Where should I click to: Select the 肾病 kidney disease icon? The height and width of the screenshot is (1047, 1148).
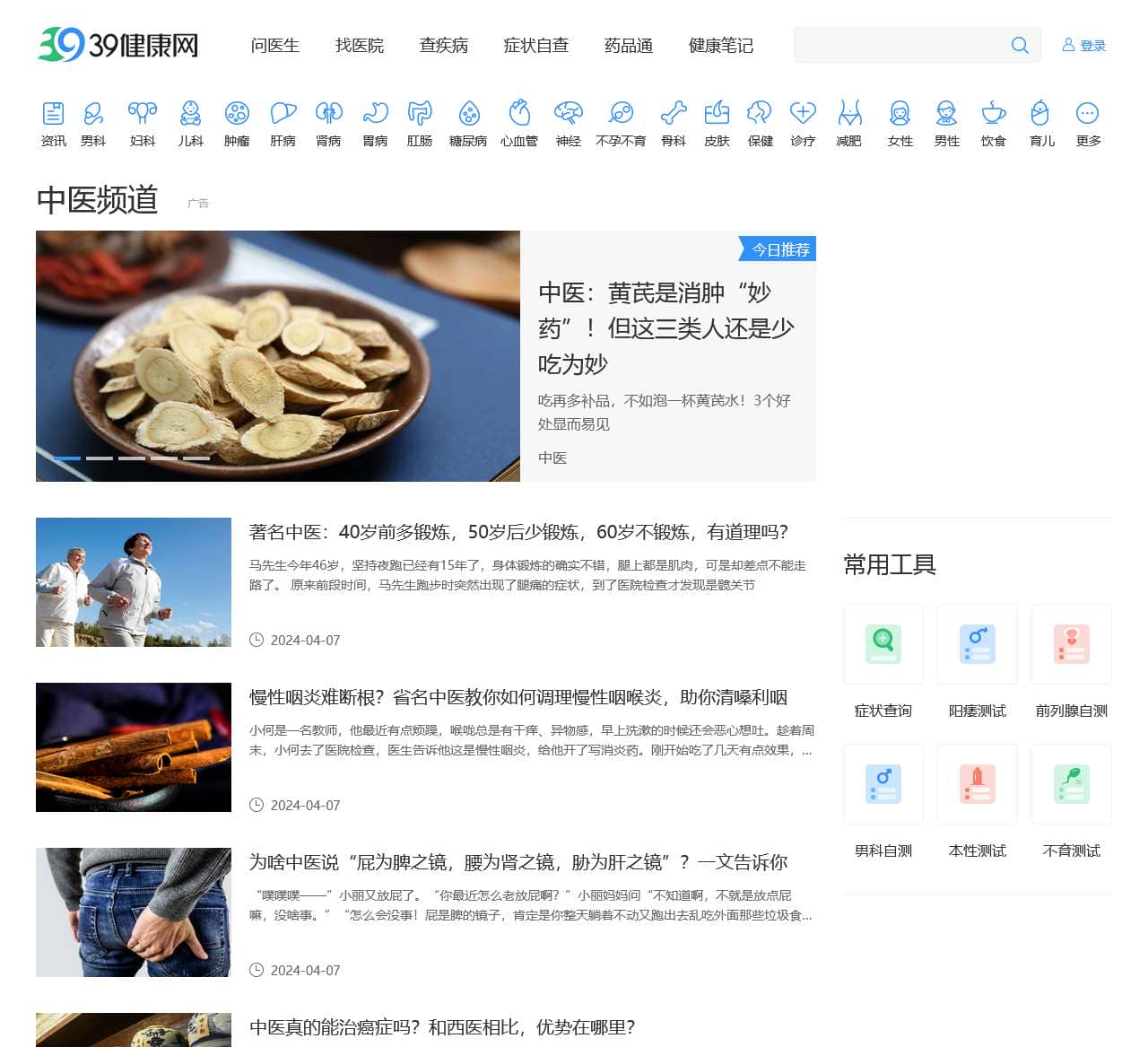(x=328, y=113)
